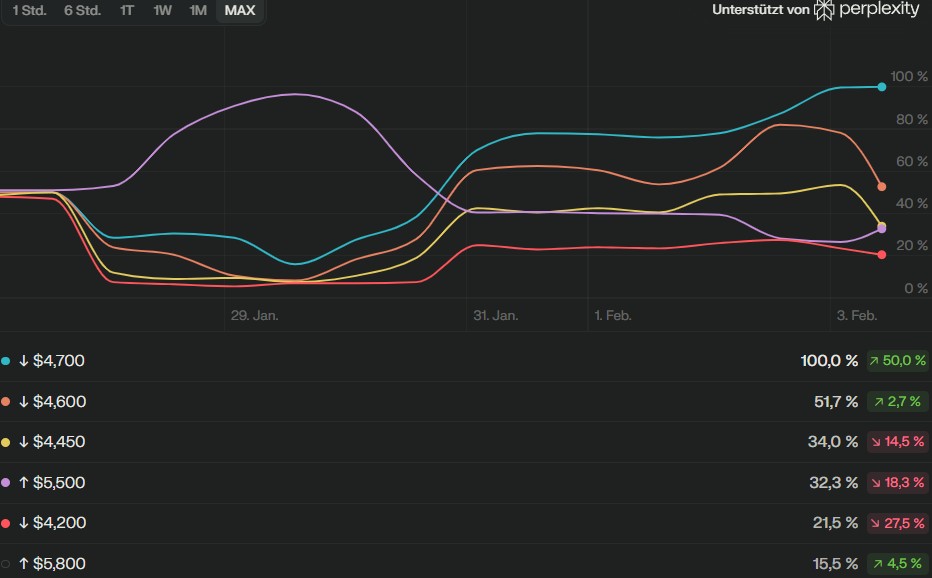Click the red 14,5 % change badge
932x578 pixels.
point(897,442)
